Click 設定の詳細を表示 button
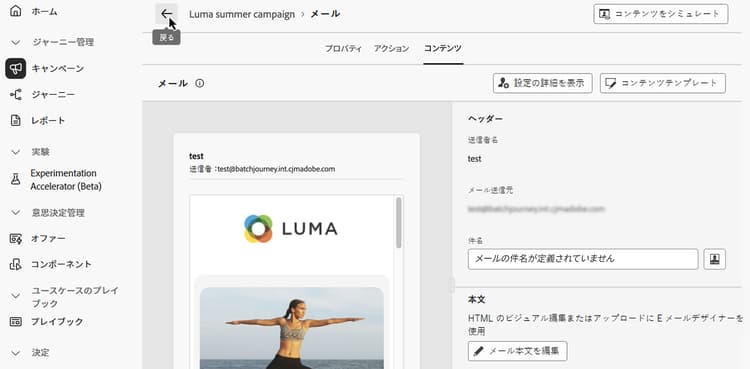The height and width of the screenshot is (369, 750). (543, 83)
